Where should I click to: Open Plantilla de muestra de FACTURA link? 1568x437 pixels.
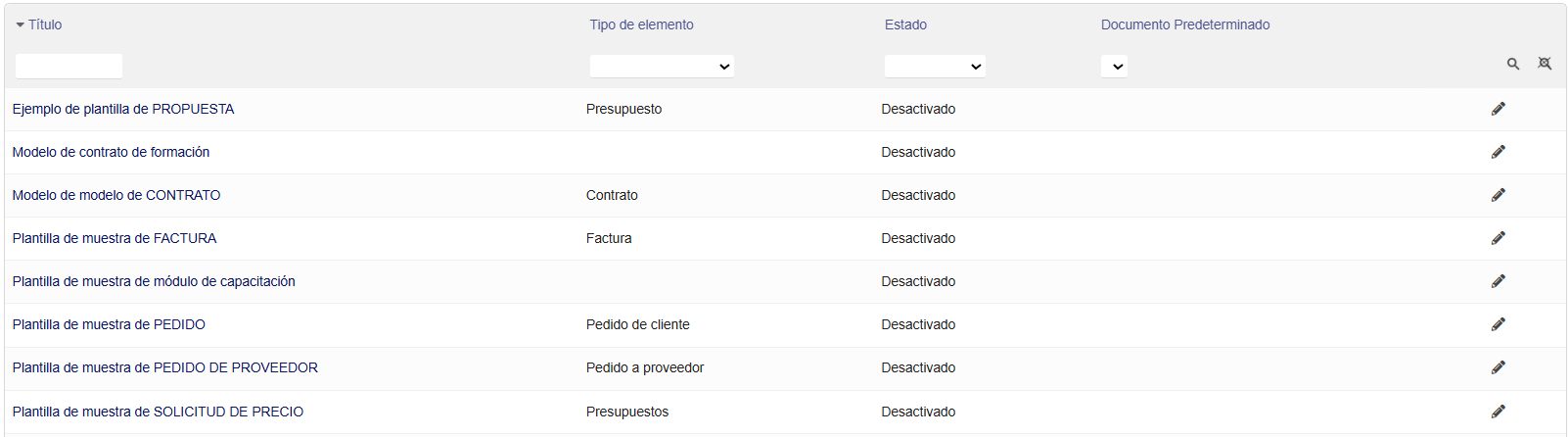tap(115, 238)
